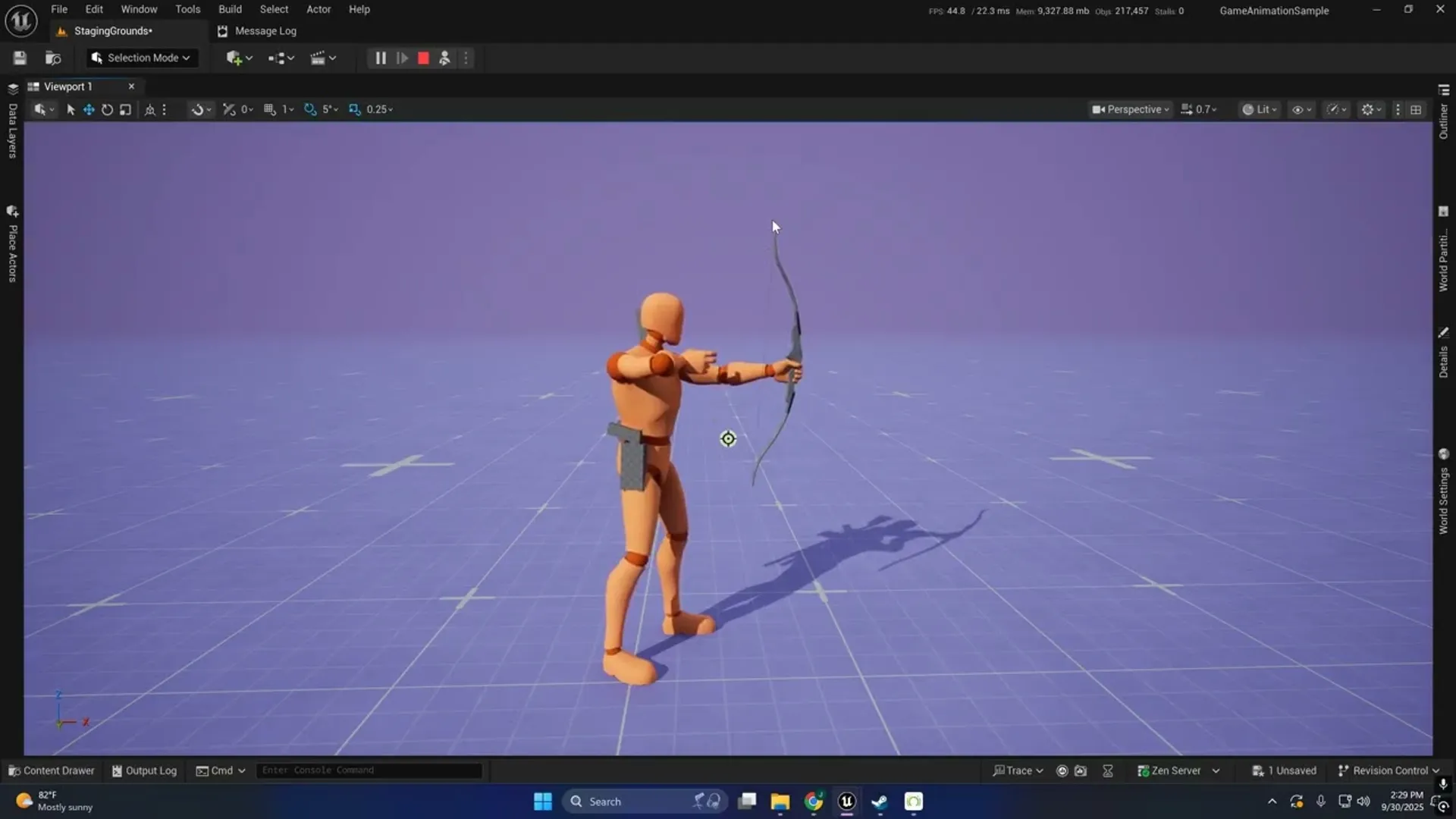This screenshot has width=1456, height=819.
Task: Select the Move tool in viewport toolbar
Action: coord(88,109)
